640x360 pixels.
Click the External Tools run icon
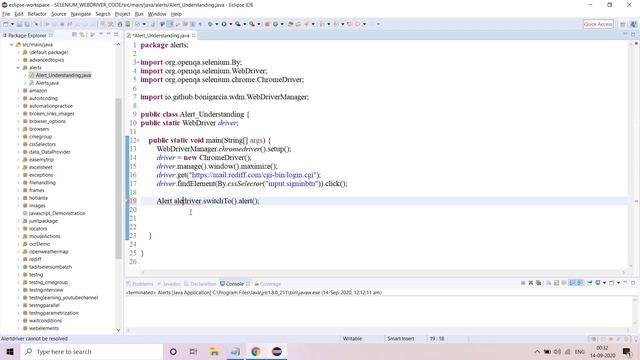click(252, 24)
